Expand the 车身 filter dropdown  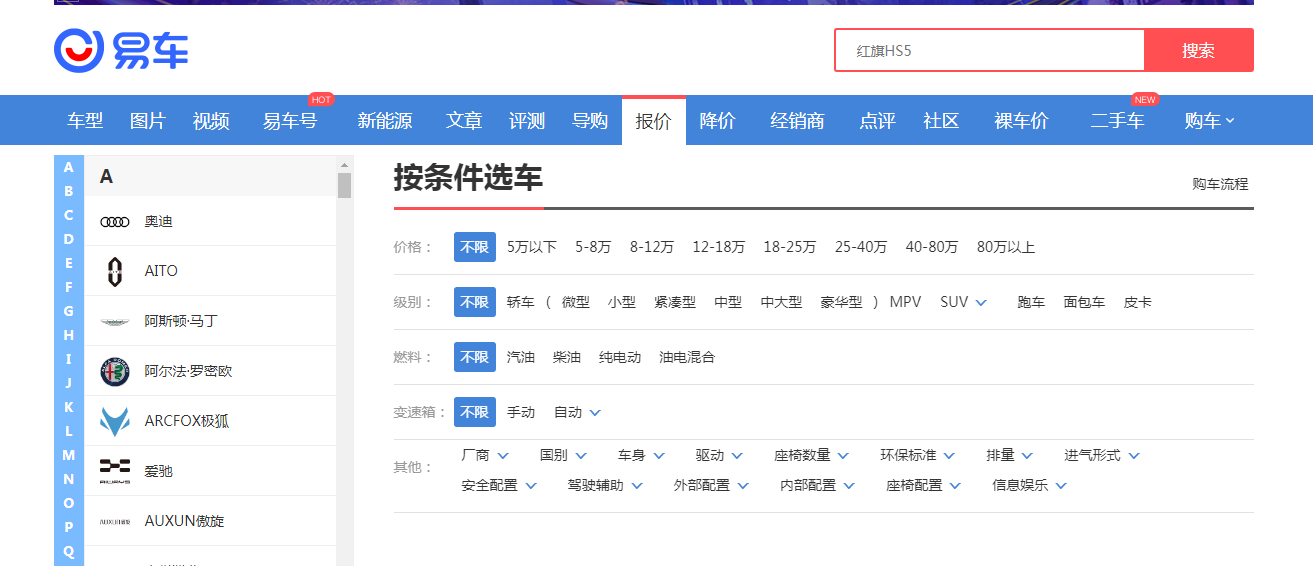tap(642, 455)
